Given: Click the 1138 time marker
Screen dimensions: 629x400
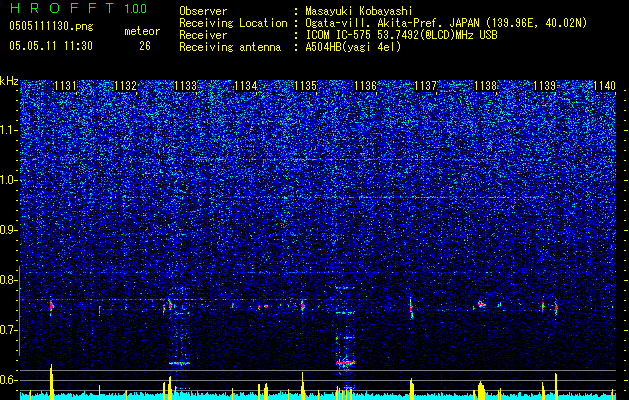Looking at the screenshot, I should [485, 86].
